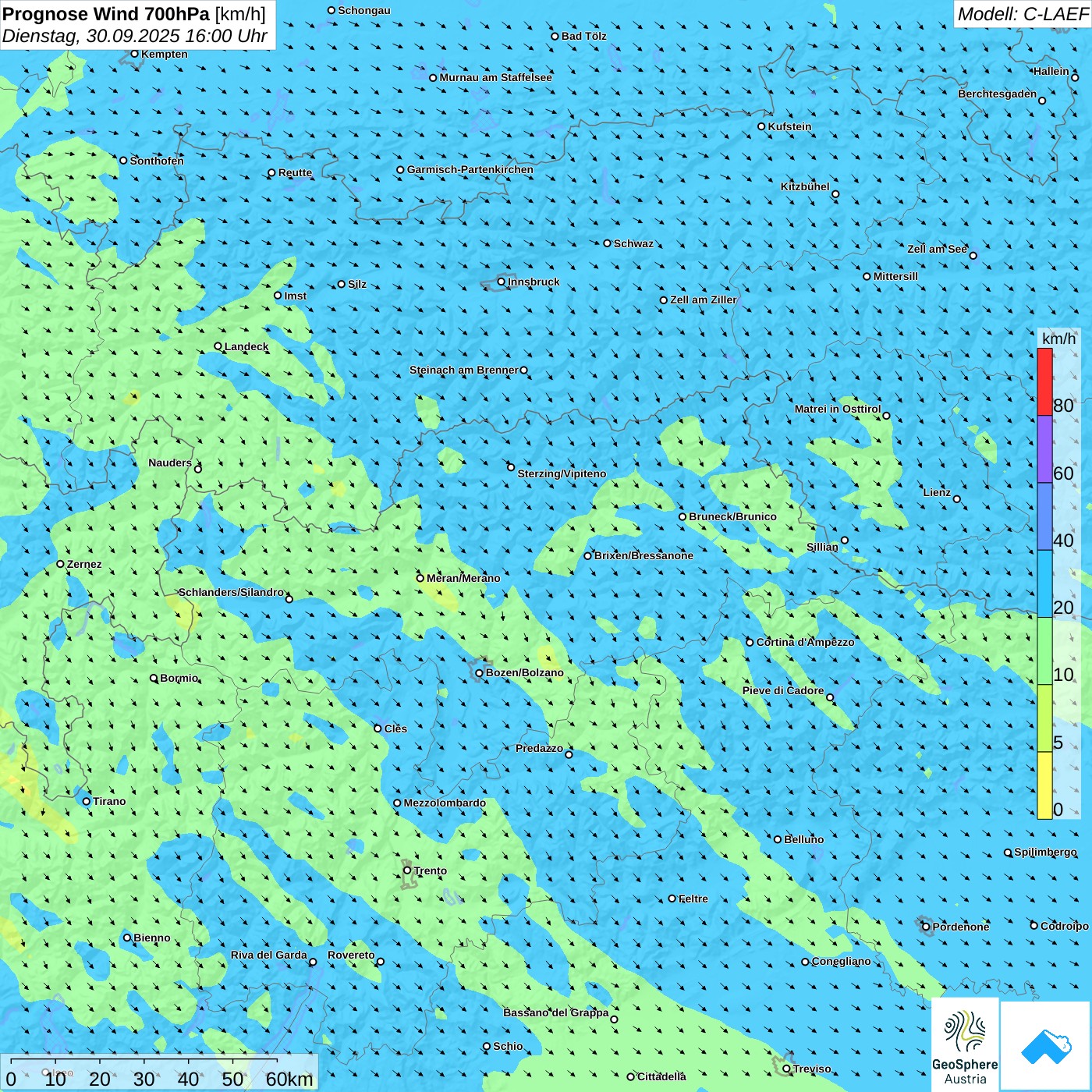Click the 'Reutte' label
This screenshot has height=1092, width=1092.
[x=295, y=173]
